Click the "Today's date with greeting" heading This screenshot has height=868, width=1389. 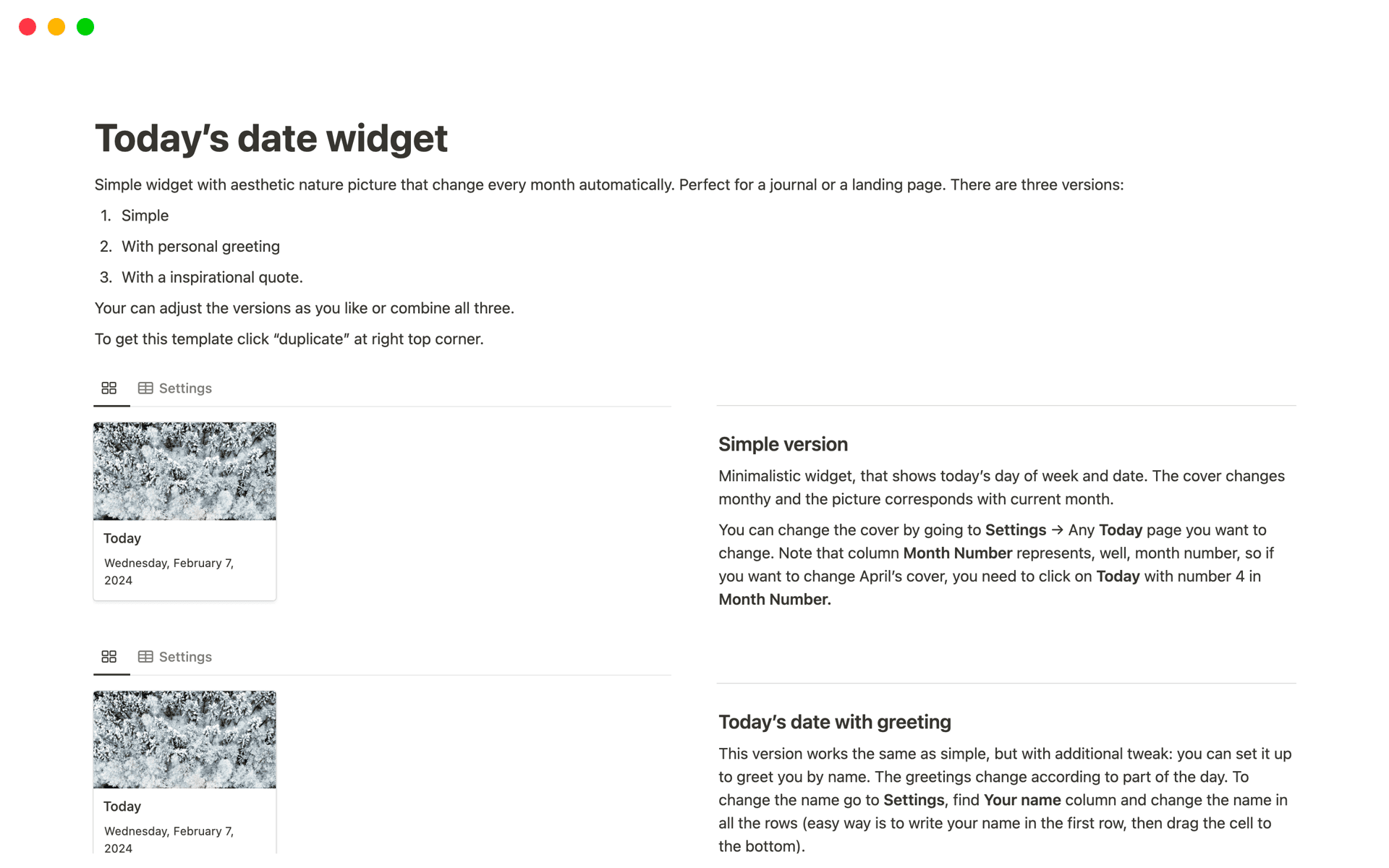coord(834,722)
